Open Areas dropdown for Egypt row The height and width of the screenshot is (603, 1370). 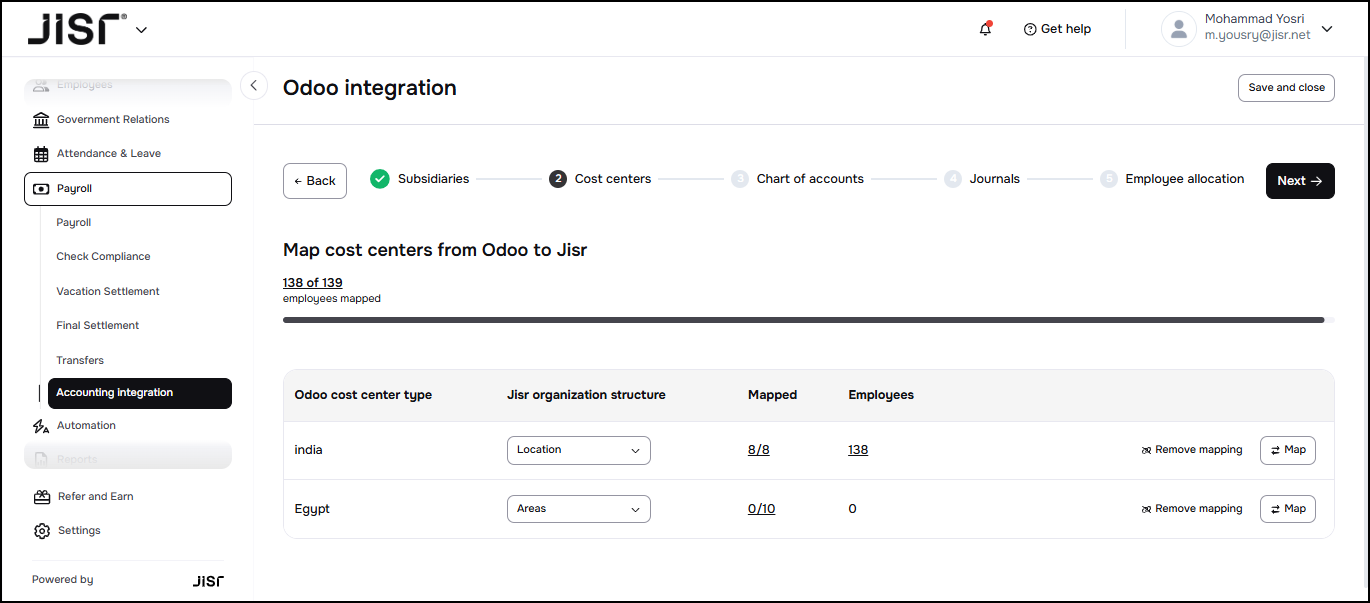[578, 509]
